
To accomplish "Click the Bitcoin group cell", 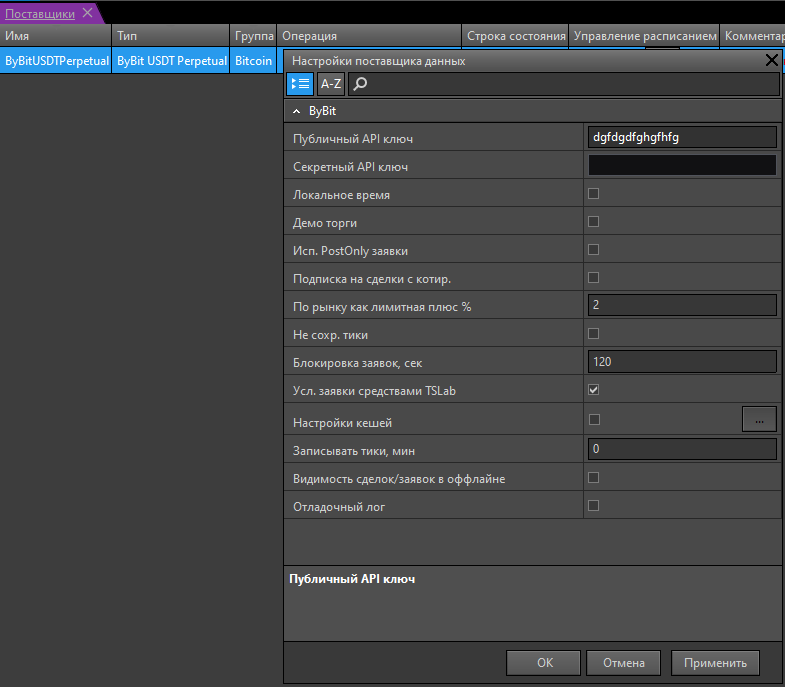I will pos(253,61).
